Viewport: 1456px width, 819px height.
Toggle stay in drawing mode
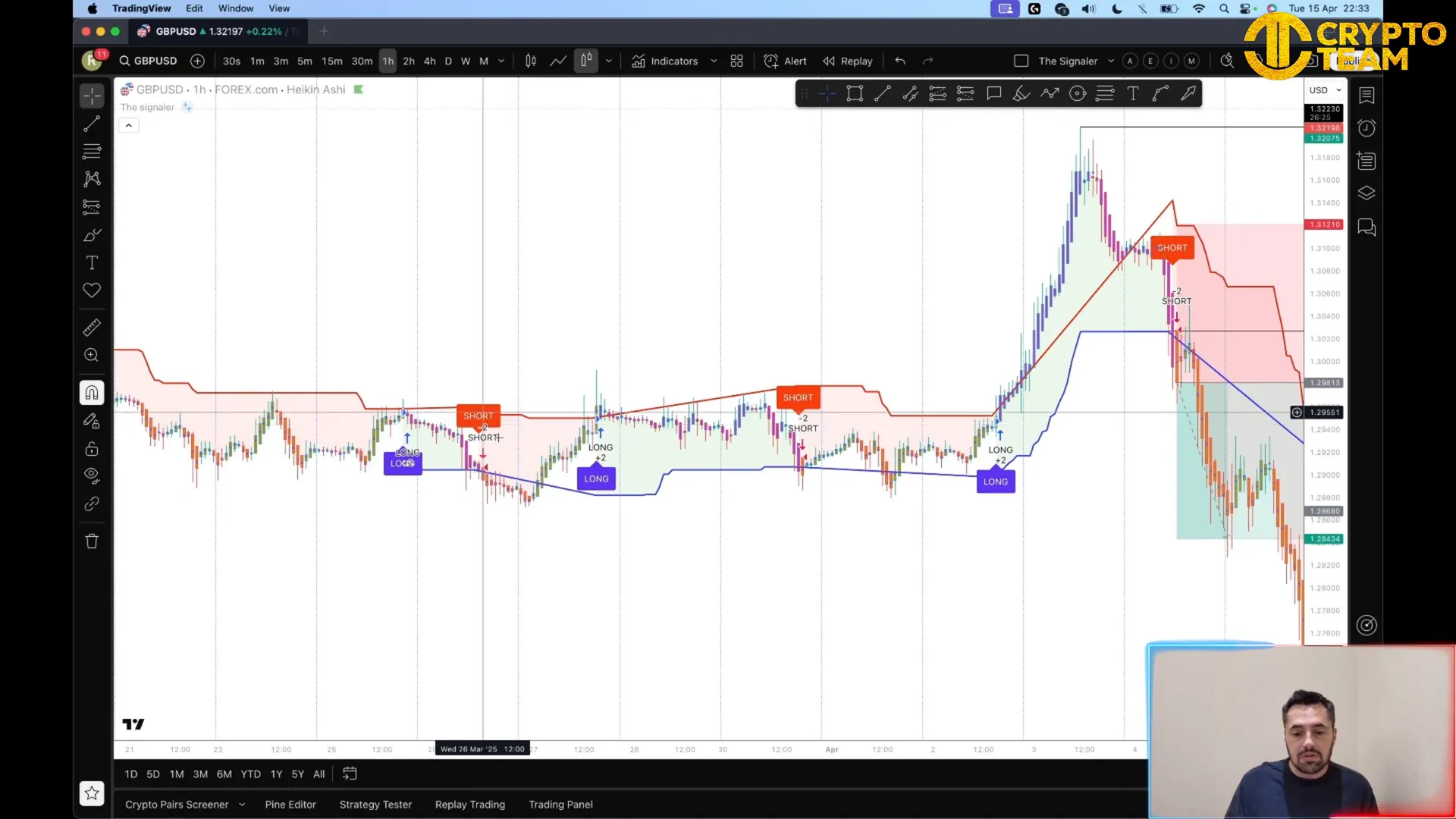[92, 421]
